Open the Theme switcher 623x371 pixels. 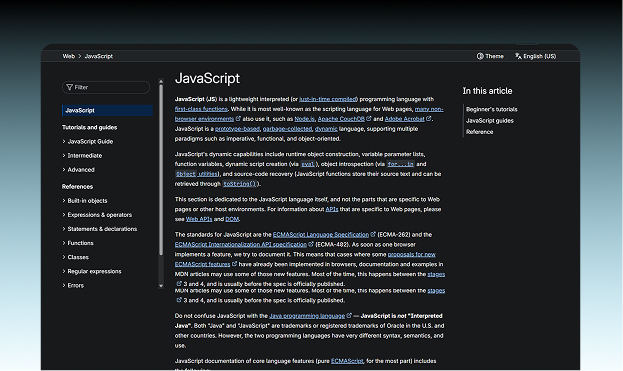pyautogui.click(x=490, y=56)
